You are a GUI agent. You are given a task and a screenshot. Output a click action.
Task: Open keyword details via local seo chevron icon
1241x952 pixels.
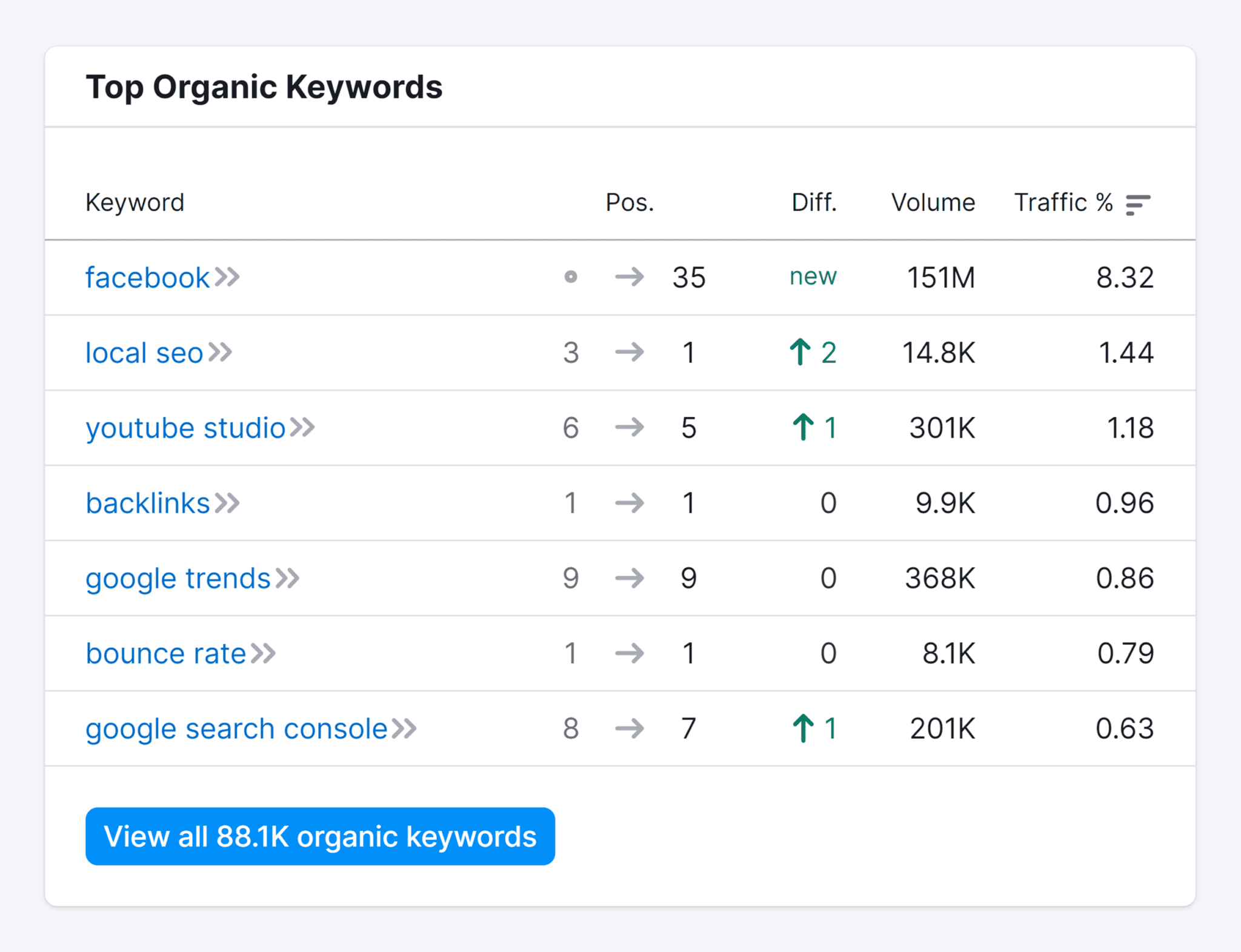coord(221,353)
